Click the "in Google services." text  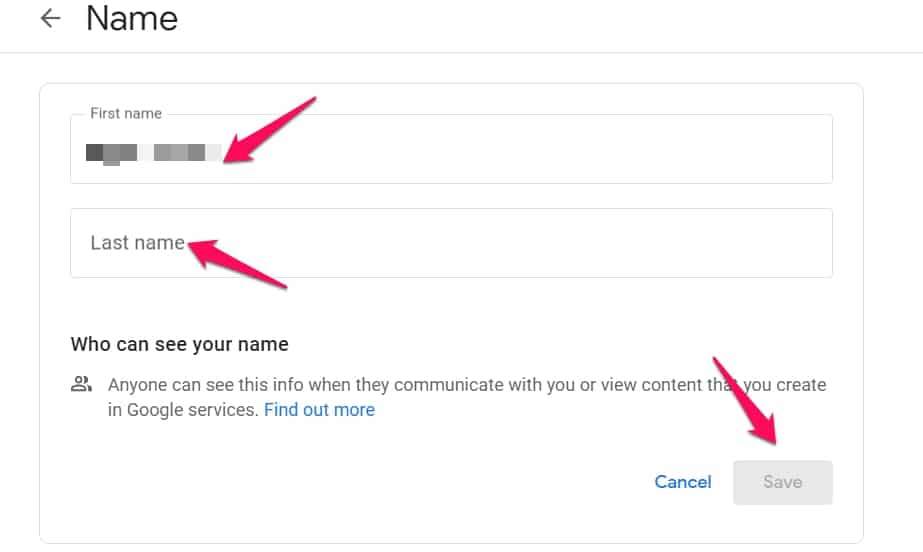coord(183,410)
